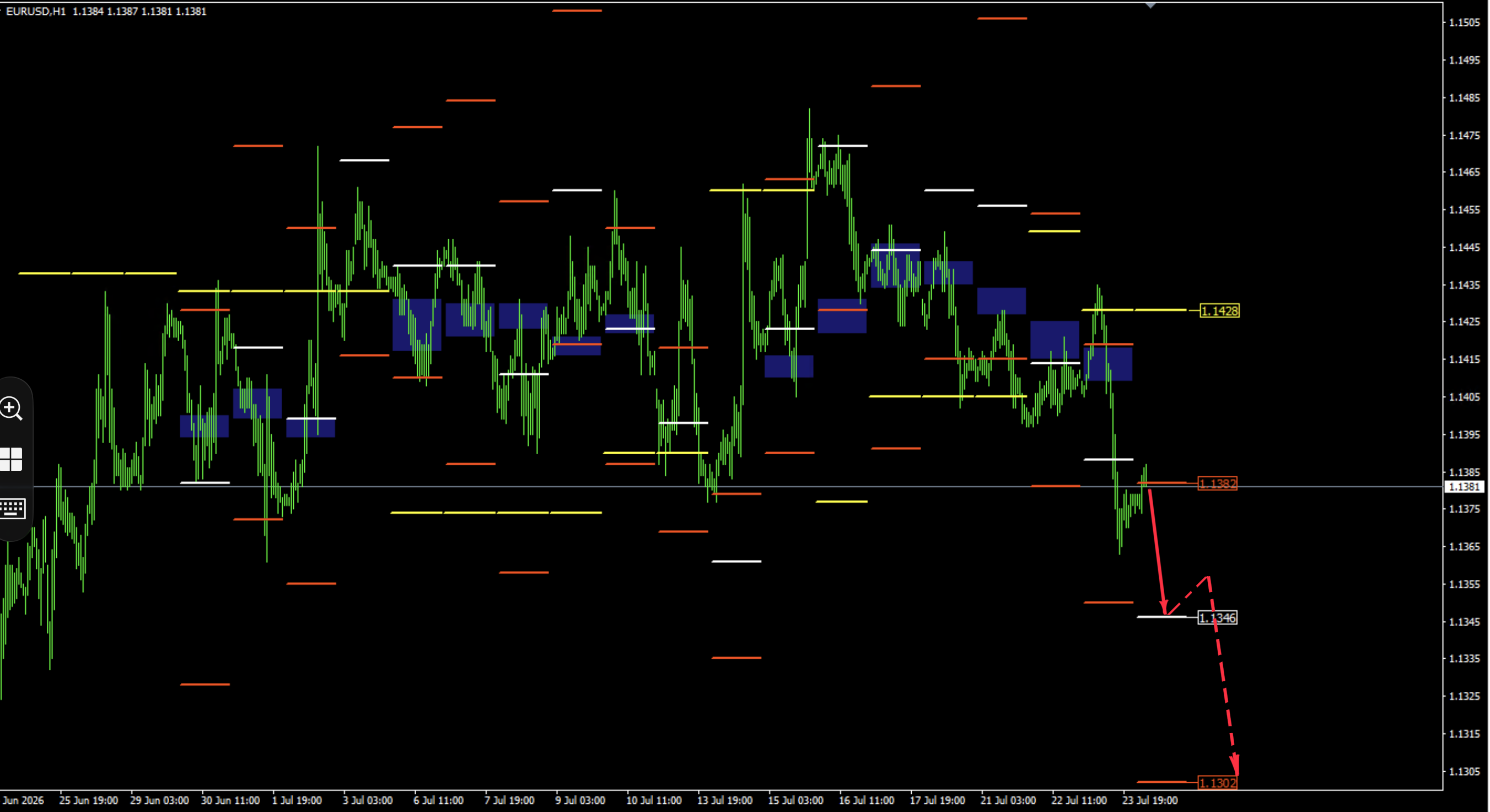Viewport: 1490px width, 812px height.
Task: Click the 1.1305 price axis value
Action: [x=1465, y=772]
